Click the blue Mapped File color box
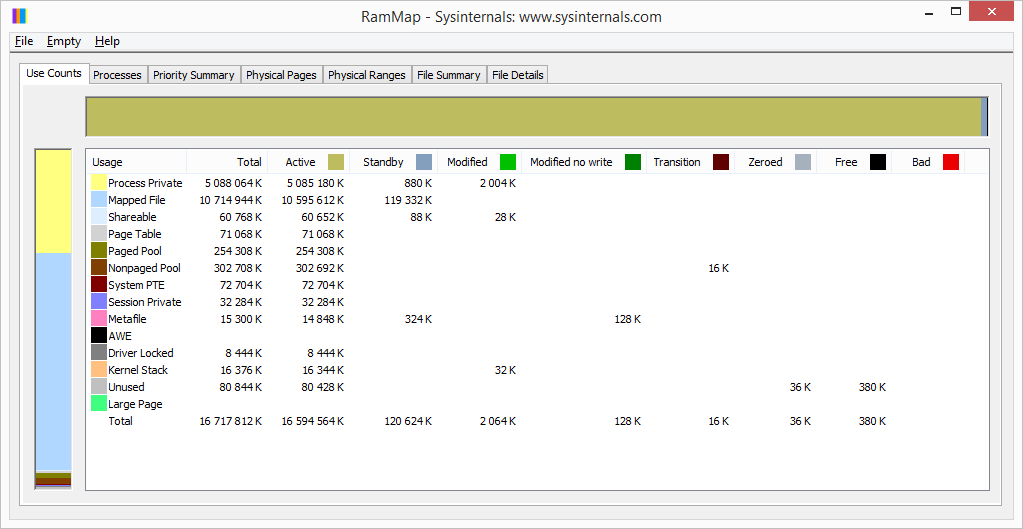1023x529 pixels. pyautogui.click(x=99, y=200)
